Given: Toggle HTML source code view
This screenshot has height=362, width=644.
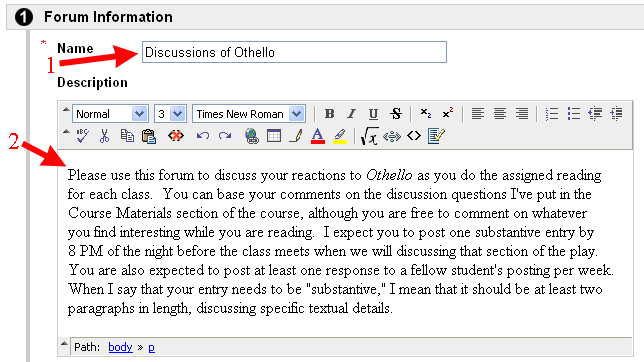Looking at the screenshot, I should click(x=414, y=136).
